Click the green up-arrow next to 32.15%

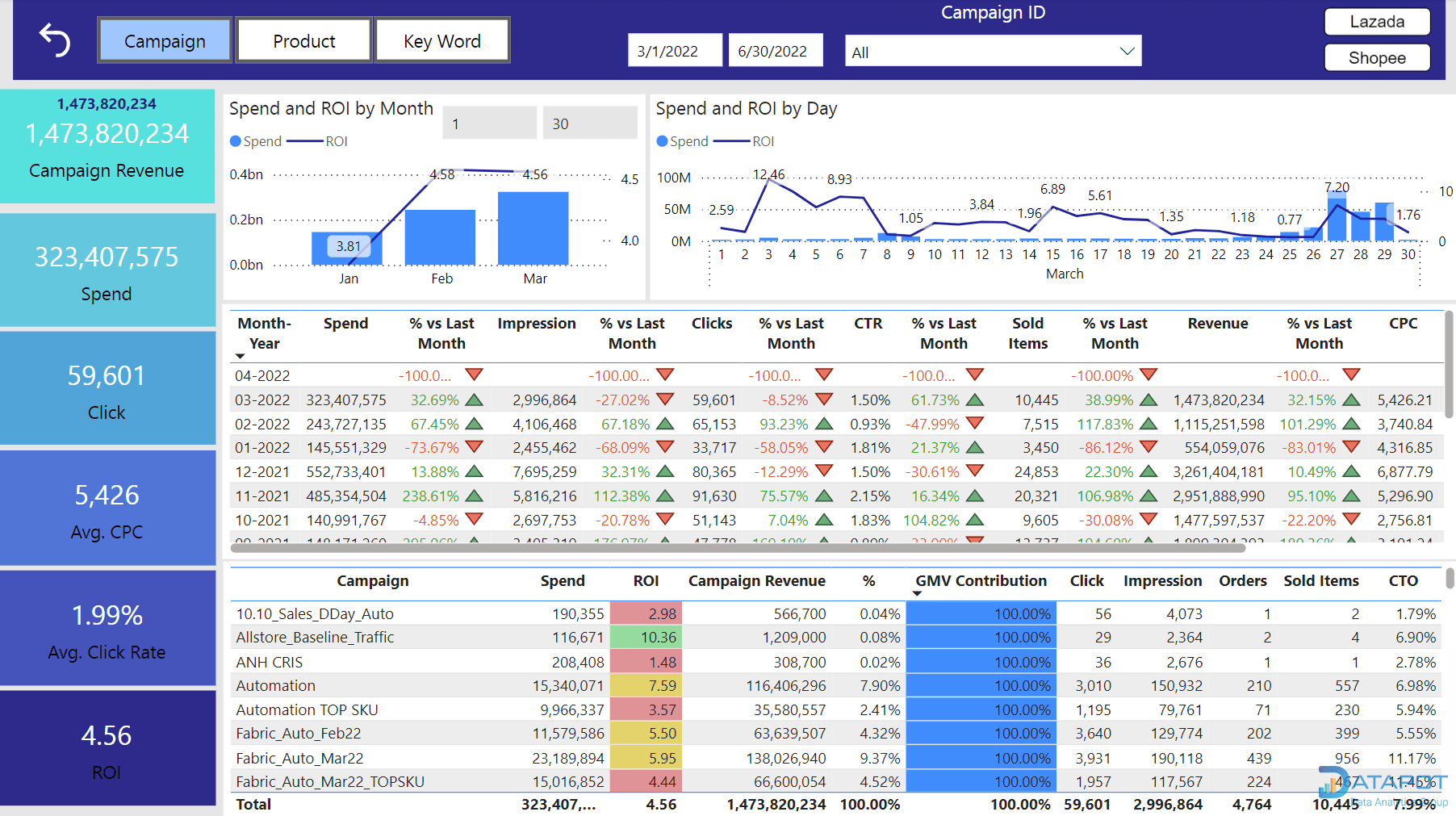tap(1352, 399)
